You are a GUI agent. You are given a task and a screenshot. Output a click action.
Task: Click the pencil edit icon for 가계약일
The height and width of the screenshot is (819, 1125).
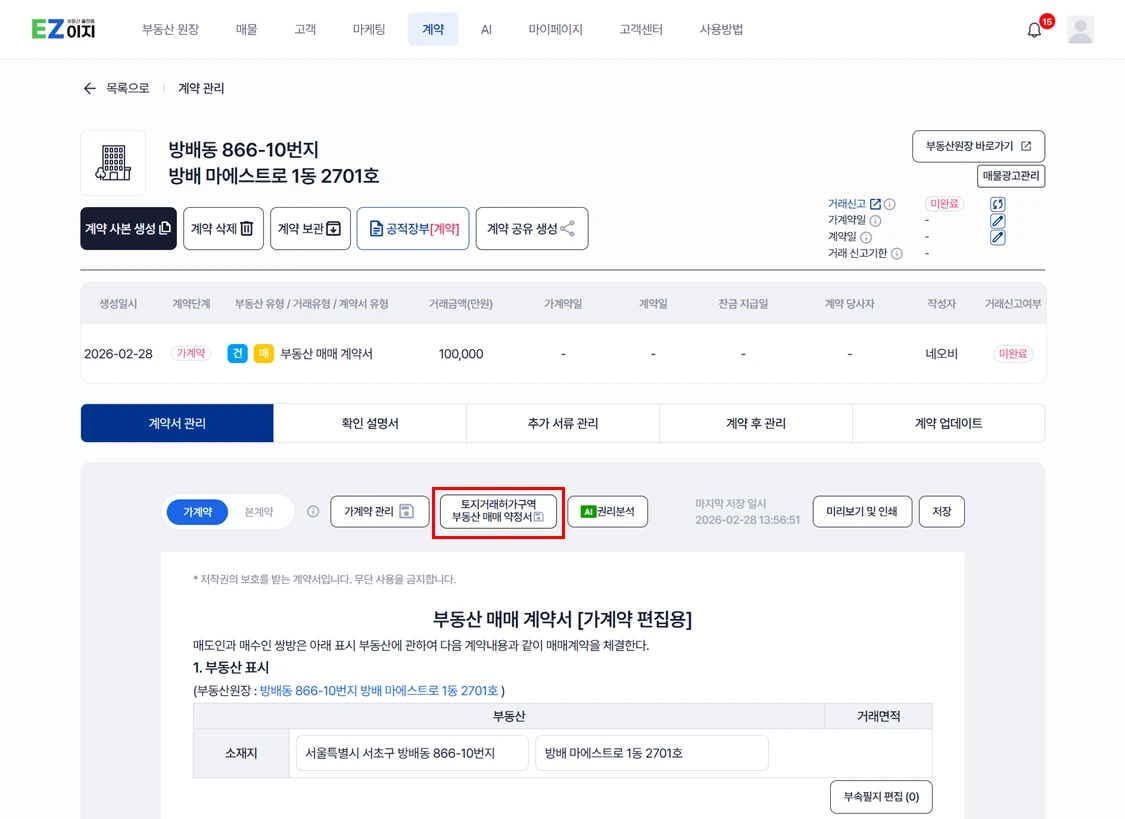pyautogui.click(x=997, y=221)
